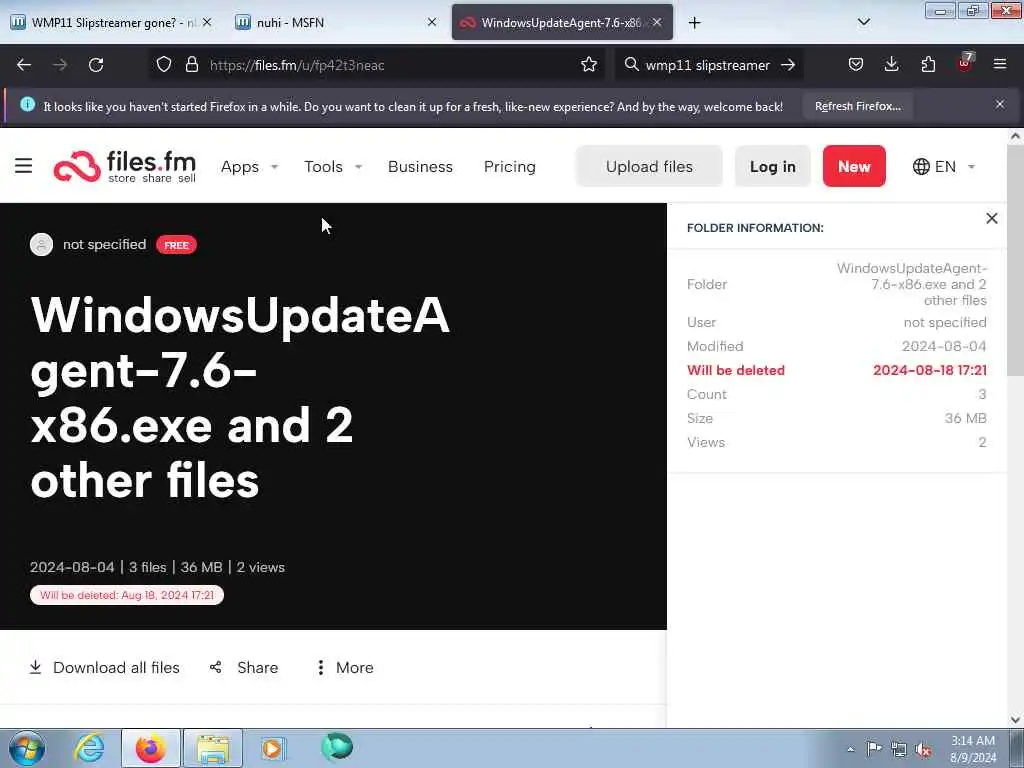Open the Business menu item
This screenshot has height=768, width=1024.
[x=420, y=167]
